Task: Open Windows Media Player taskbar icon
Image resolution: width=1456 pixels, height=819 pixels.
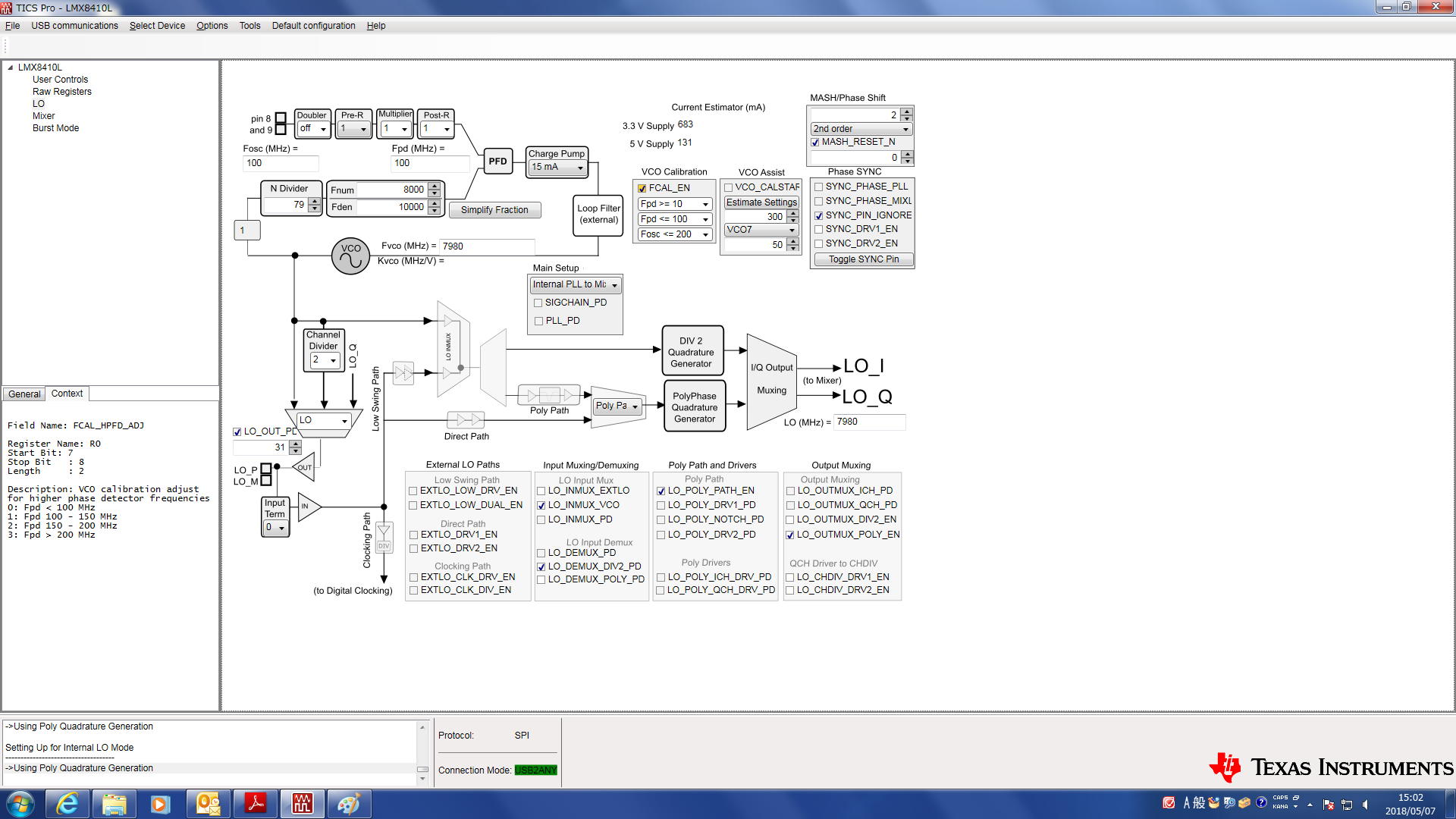Action: 160,804
